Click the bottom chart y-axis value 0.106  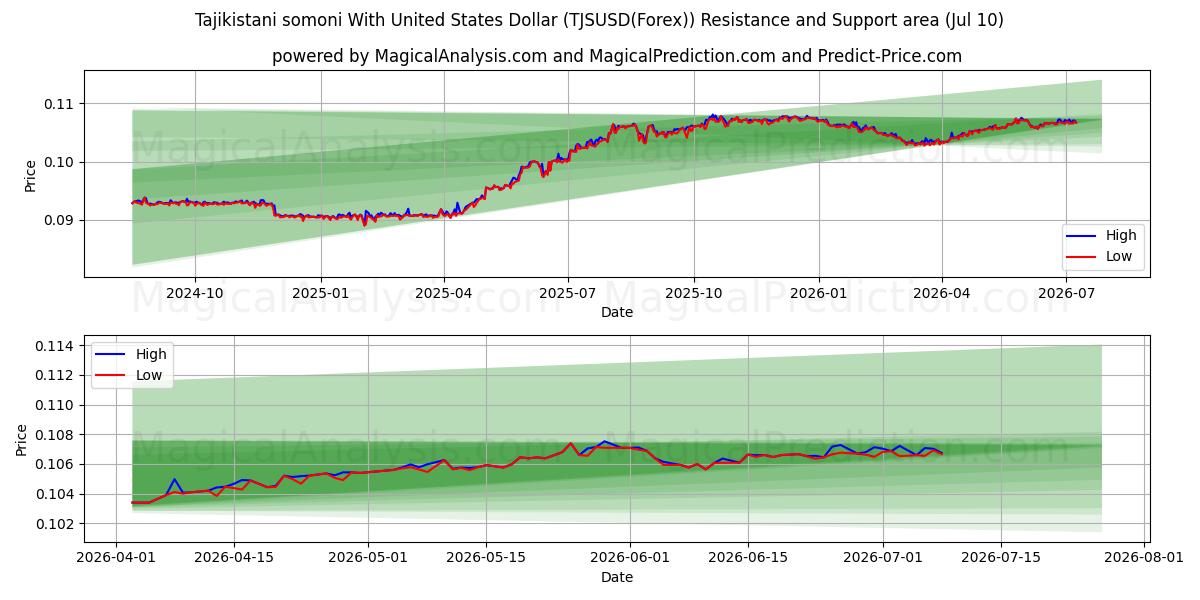click(x=55, y=464)
